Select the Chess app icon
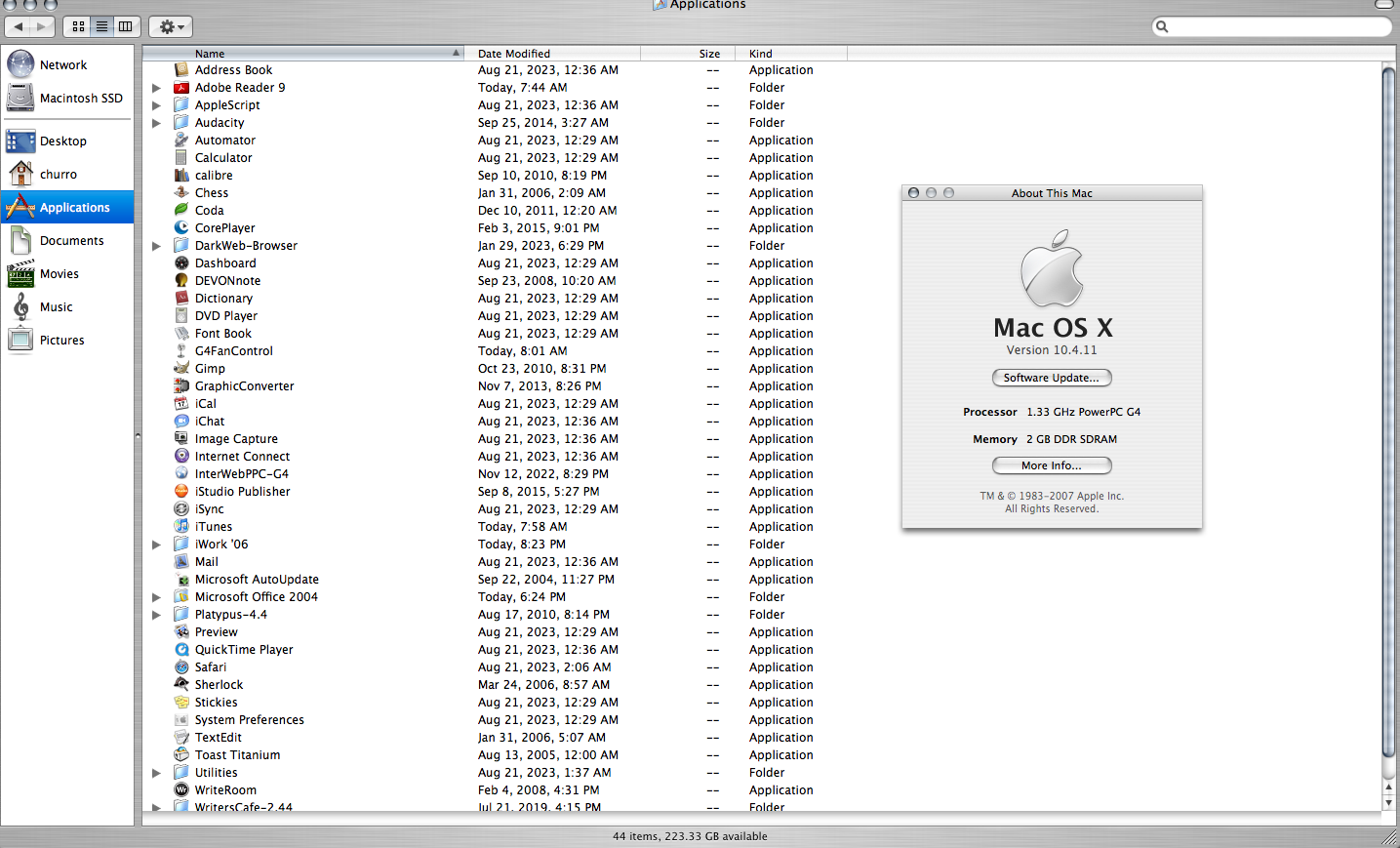The width and height of the screenshot is (1400, 848). coord(181,192)
